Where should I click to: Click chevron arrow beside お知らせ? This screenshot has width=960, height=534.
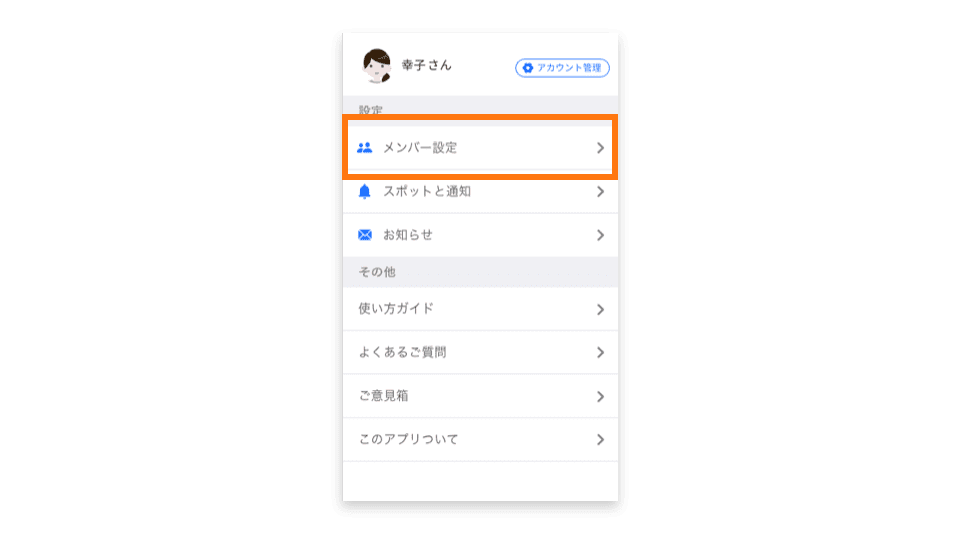(x=600, y=235)
